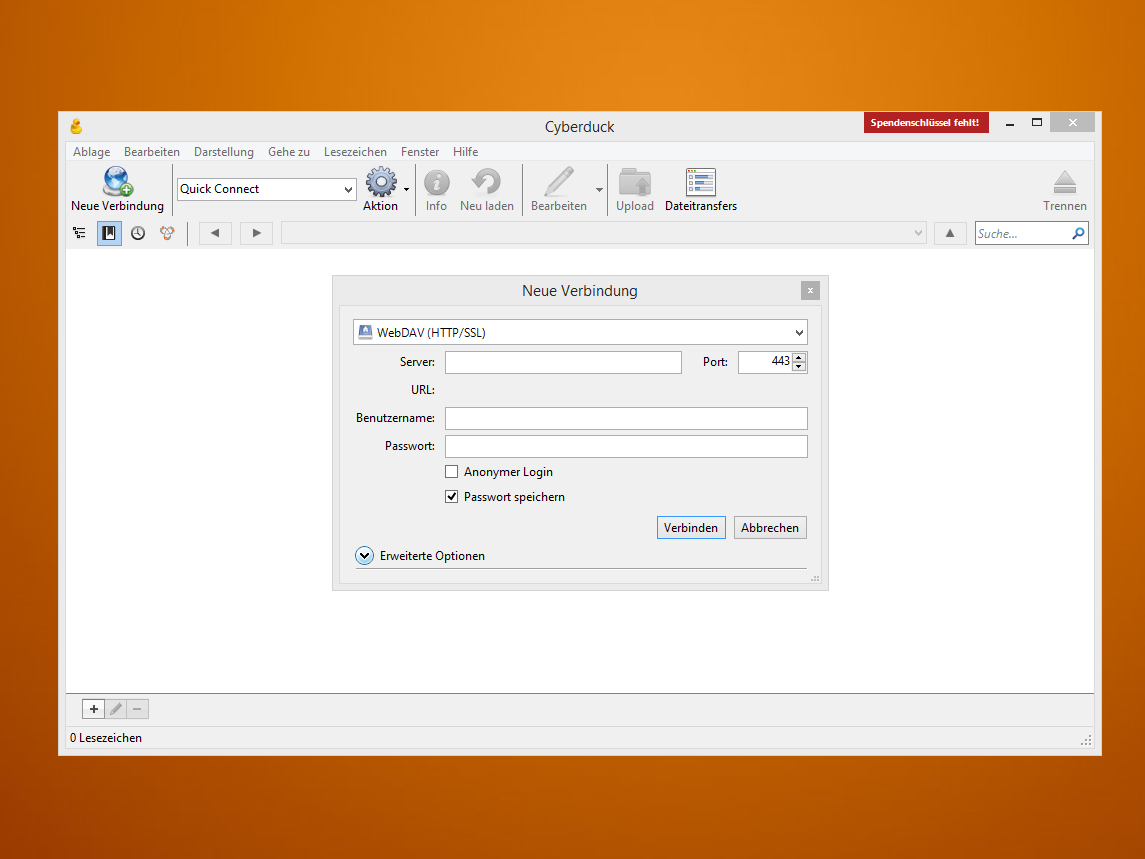Open the WebDAV (HTTP/SSL) protocol dropdown
The height and width of the screenshot is (859, 1145).
(x=580, y=332)
